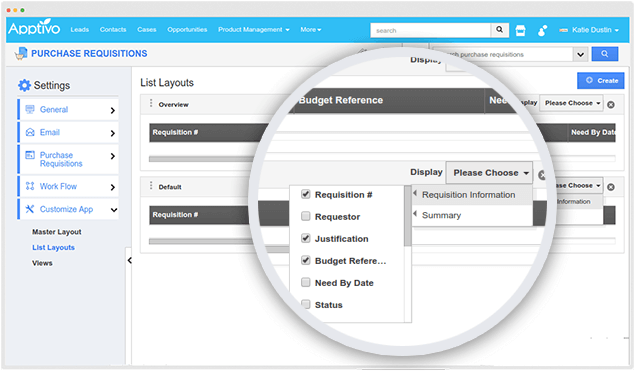Go to Cases in top navigation
The image size is (635, 371).
pyautogui.click(x=147, y=30)
